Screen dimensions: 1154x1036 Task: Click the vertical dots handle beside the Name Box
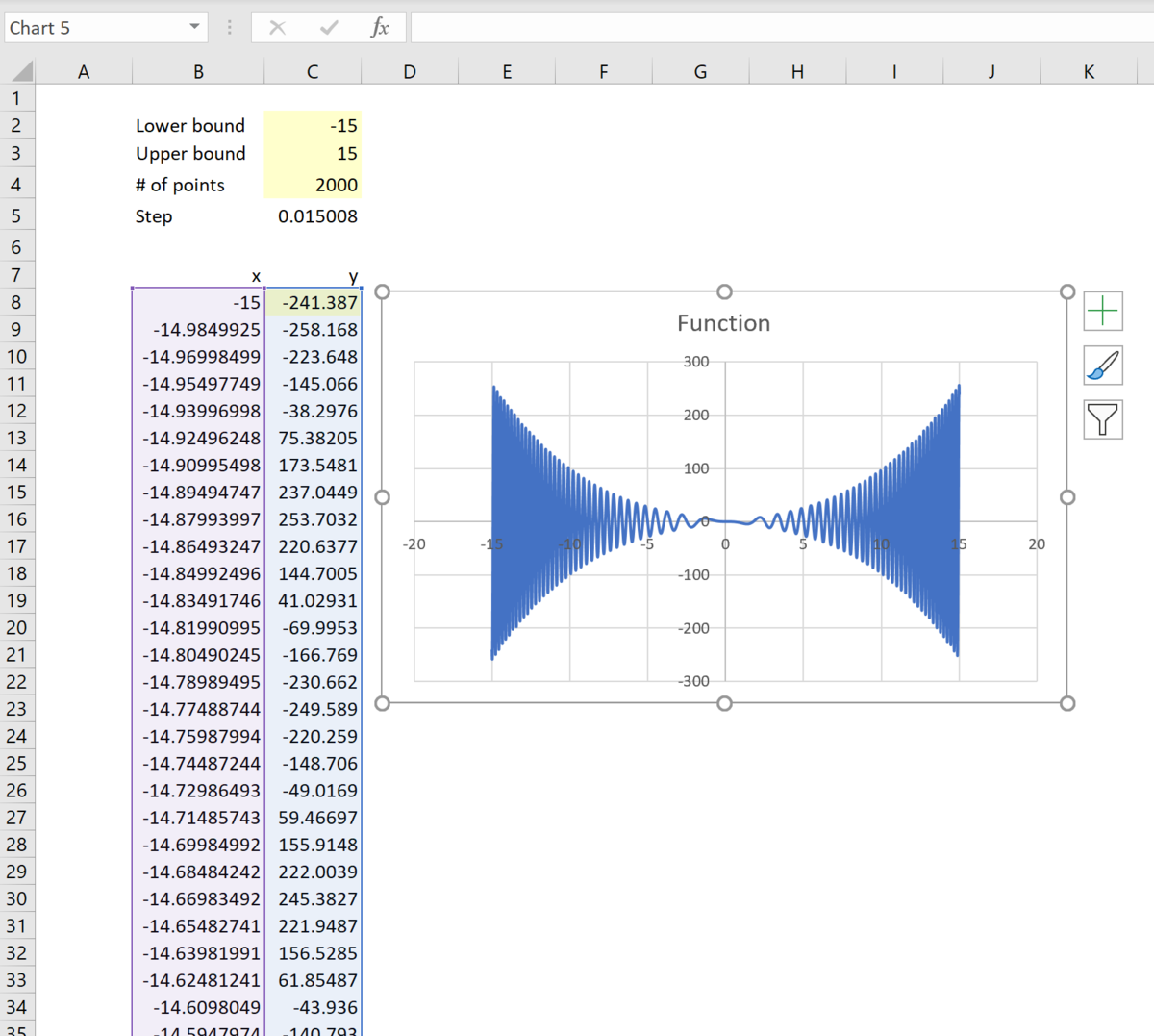(229, 27)
